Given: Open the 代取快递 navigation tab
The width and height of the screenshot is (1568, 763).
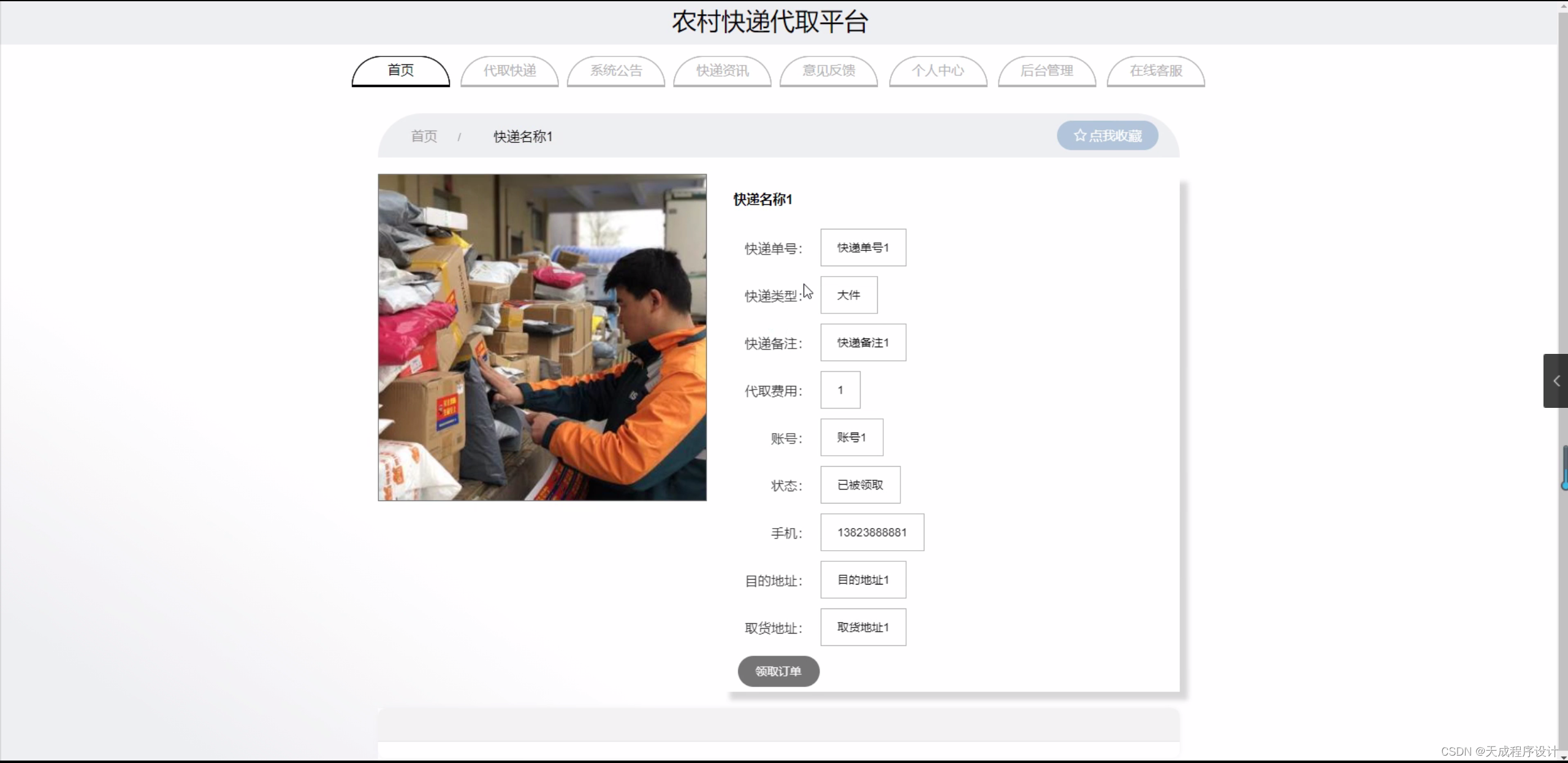Looking at the screenshot, I should point(509,71).
